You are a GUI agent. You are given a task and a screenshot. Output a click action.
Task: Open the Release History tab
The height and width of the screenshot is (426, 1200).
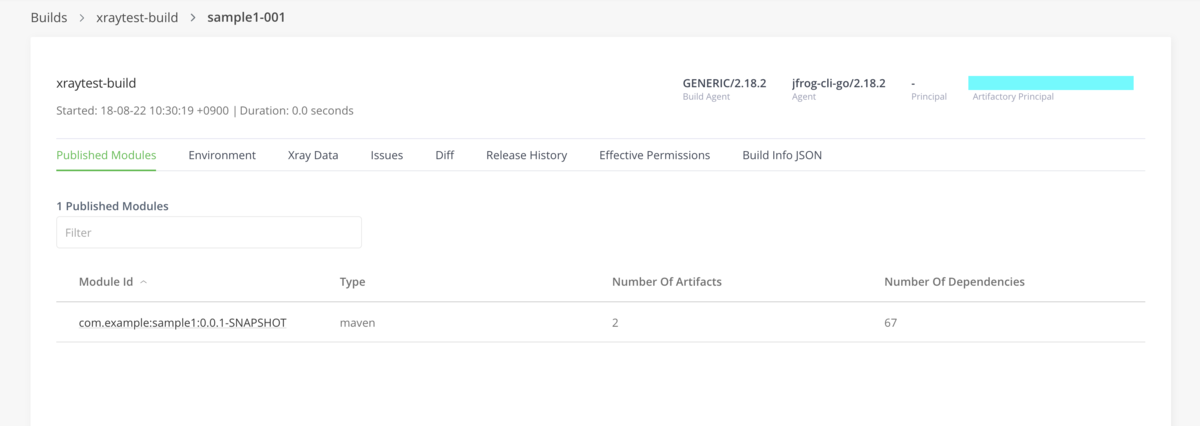tap(526, 155)
